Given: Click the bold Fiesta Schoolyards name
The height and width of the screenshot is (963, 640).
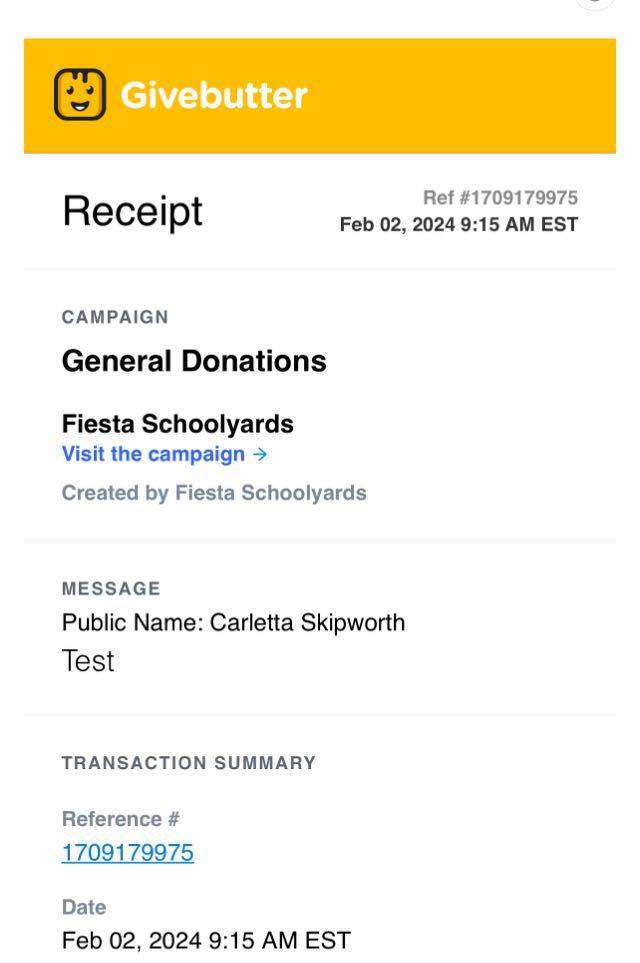Looking at the screenshot, I should pyautogui.click(x=177, y=424).
